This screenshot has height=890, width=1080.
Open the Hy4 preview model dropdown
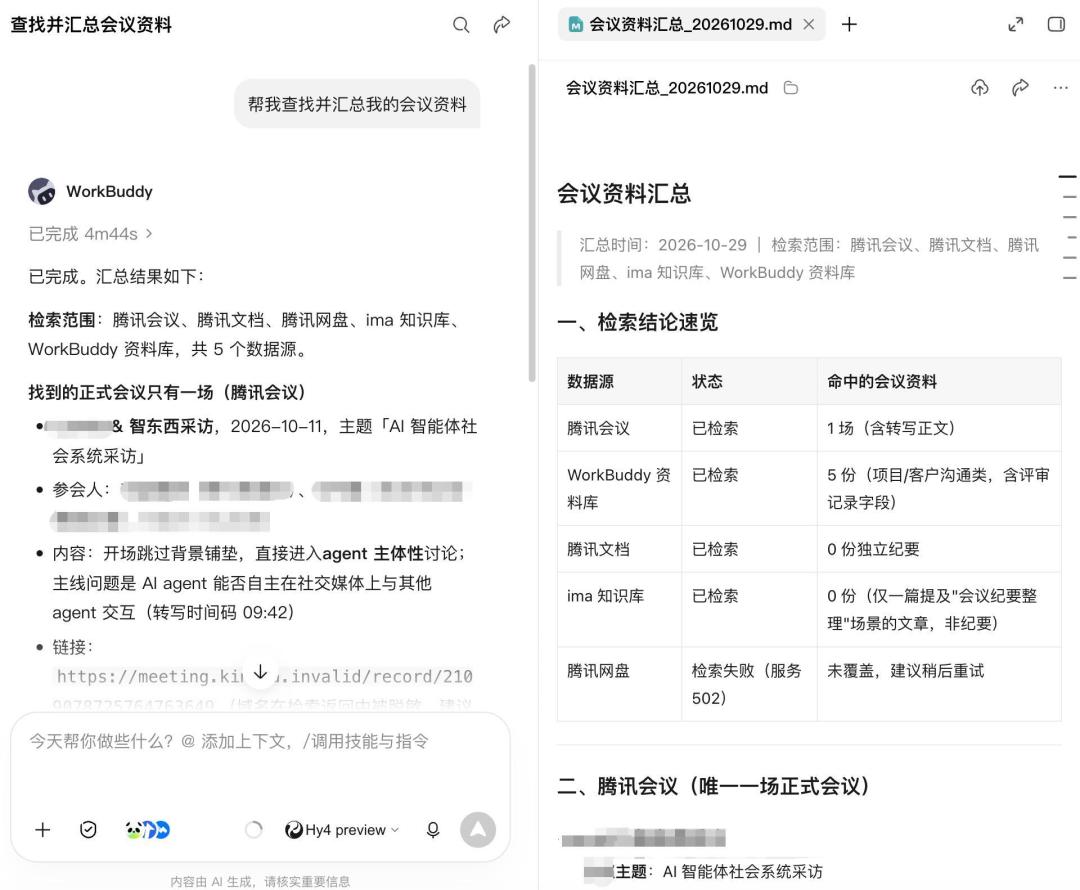tap(342, 830)
